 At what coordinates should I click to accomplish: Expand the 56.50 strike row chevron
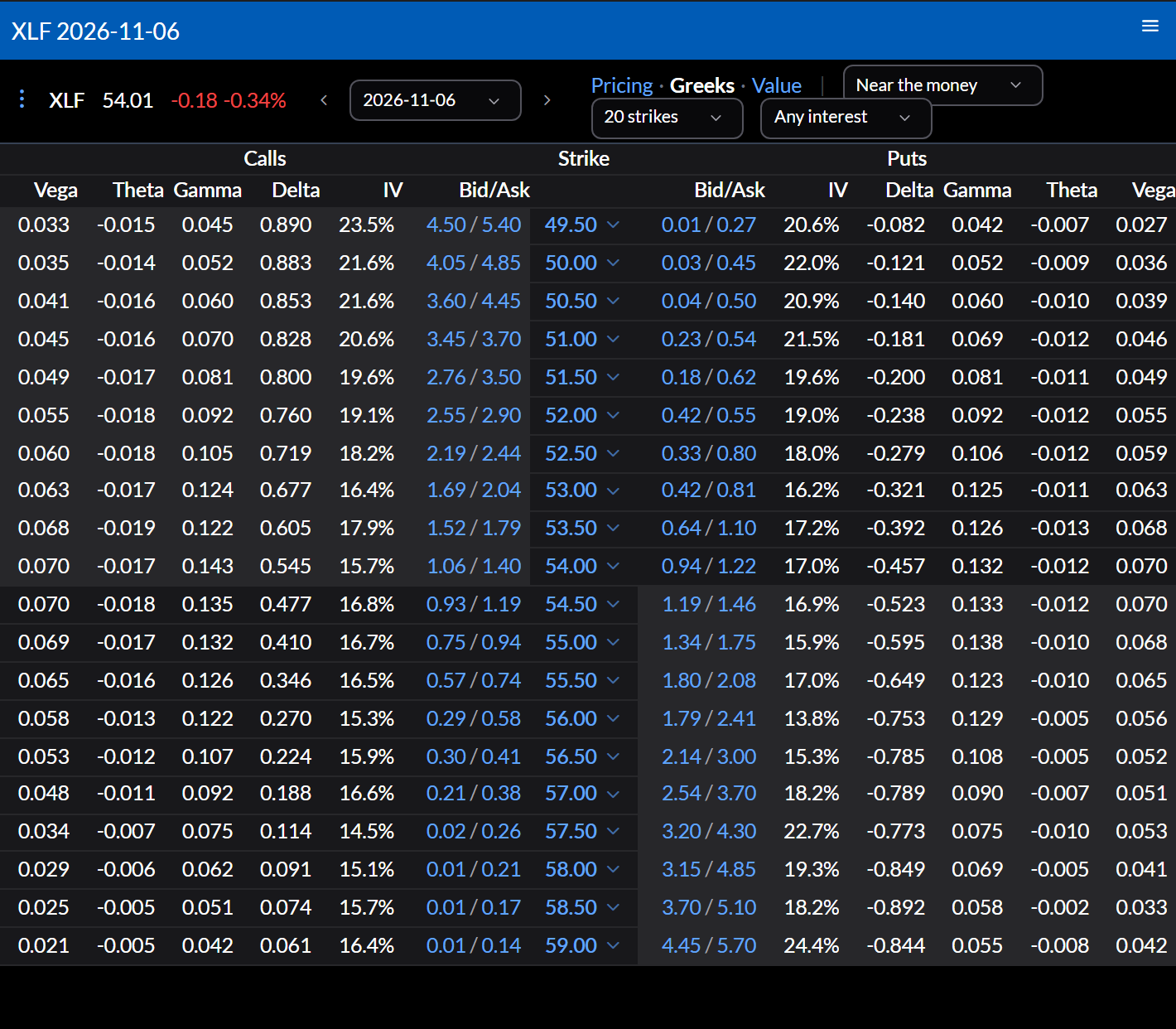pyautogui.click(x=613, y=756)
